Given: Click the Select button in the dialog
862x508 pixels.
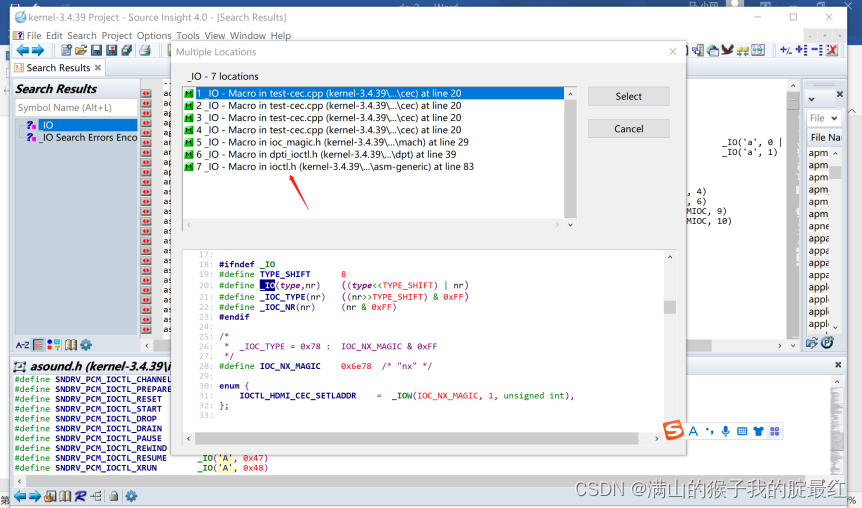Looking at the screenshot, I should (x=628, y=96).
